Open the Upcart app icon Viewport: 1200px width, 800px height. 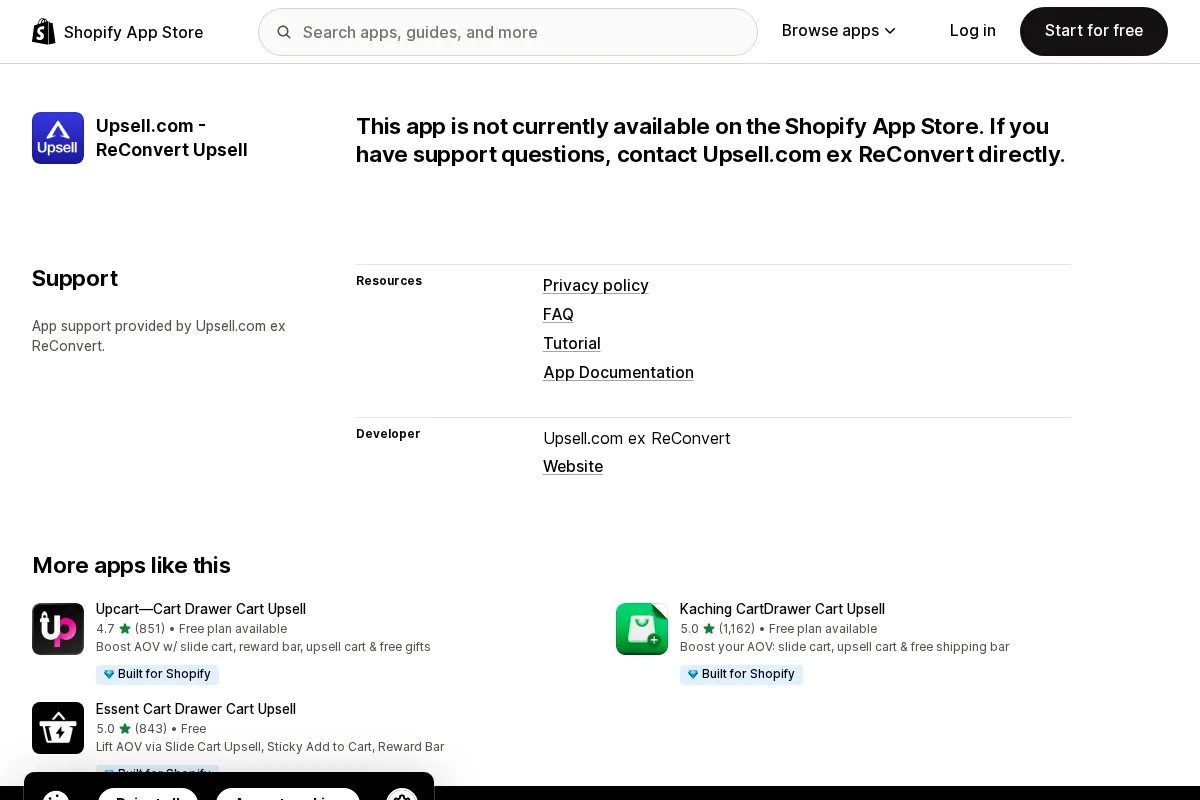[58, 629]
